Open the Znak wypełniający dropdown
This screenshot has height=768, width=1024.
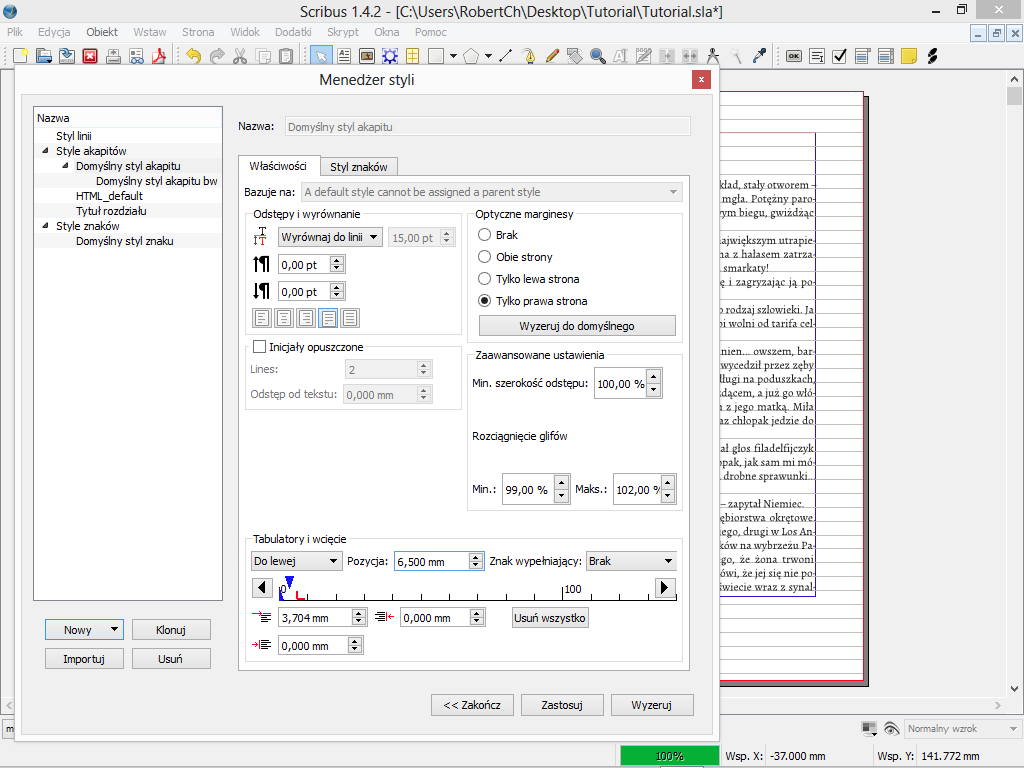tap(631, 561)
